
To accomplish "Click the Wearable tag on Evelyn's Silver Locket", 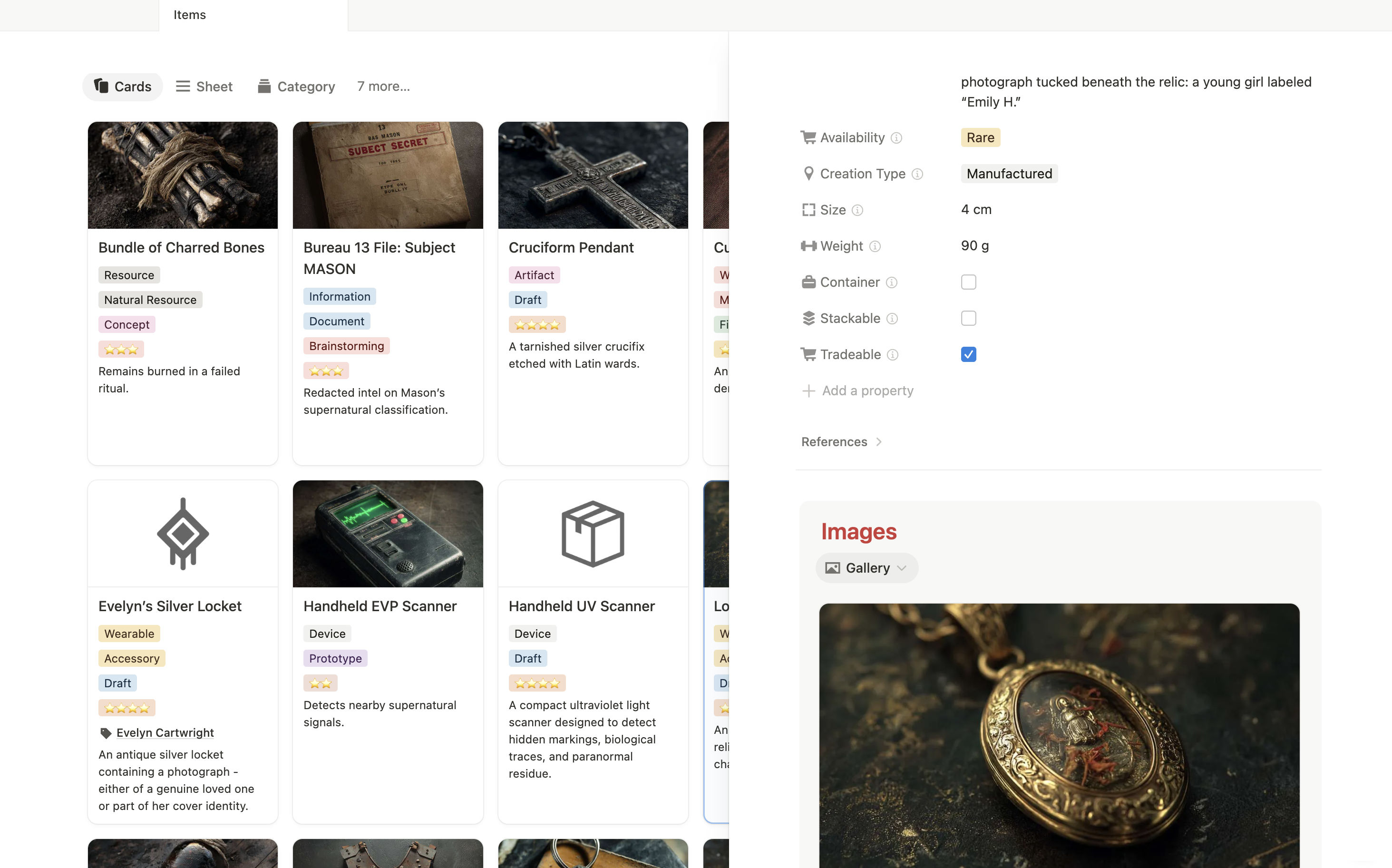I will pos(129,634).
